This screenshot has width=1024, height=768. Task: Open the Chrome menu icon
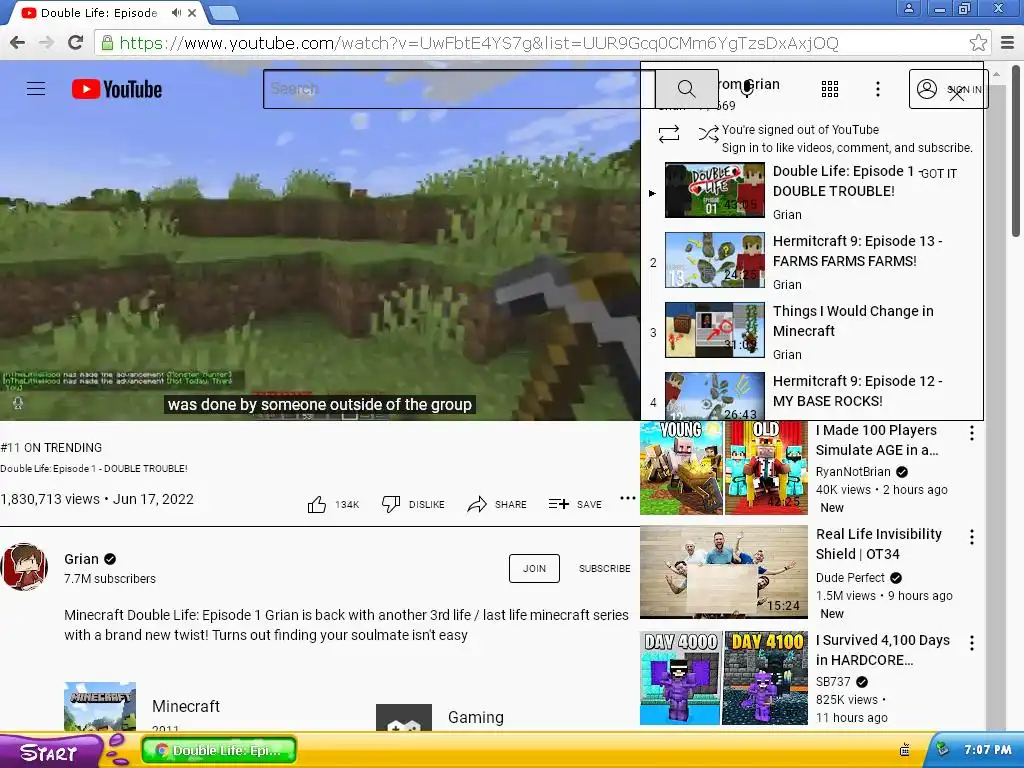tap(1008, 43)
